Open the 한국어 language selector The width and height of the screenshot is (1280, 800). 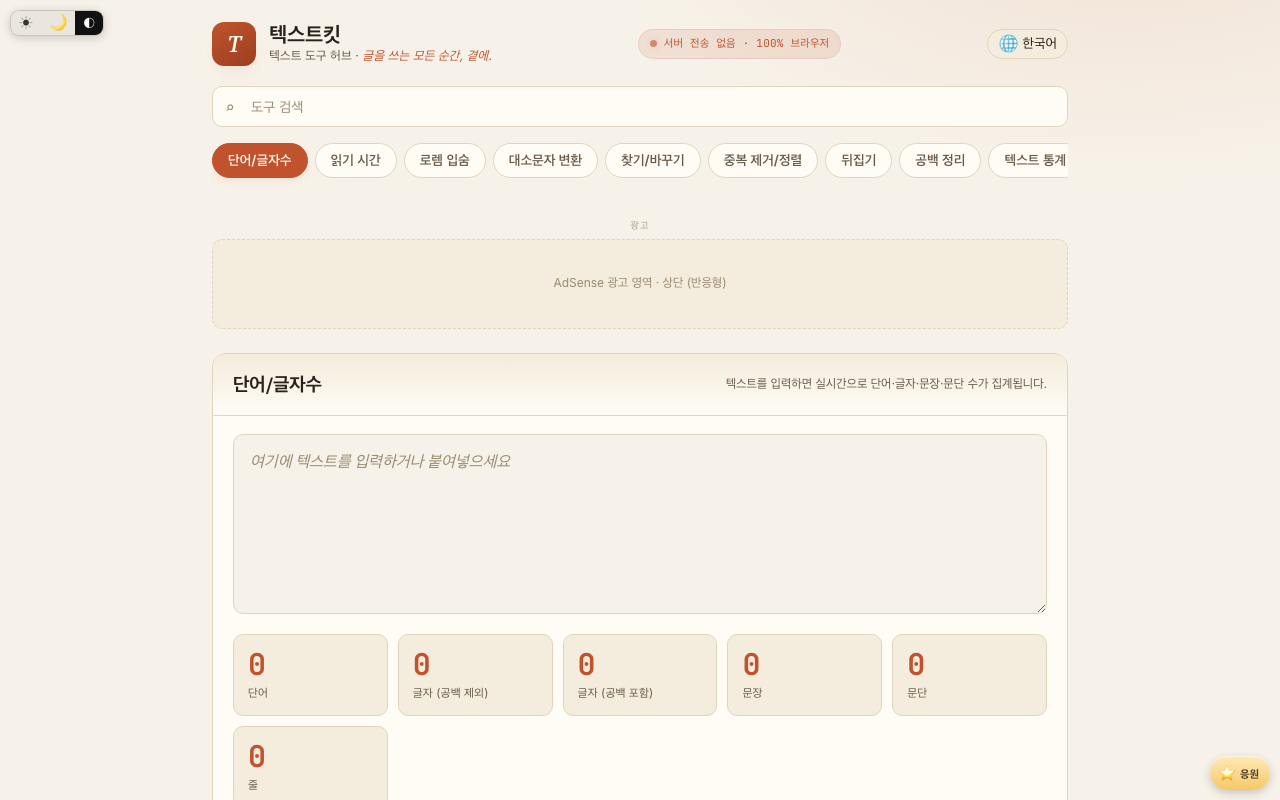(x=1027, y=44)
